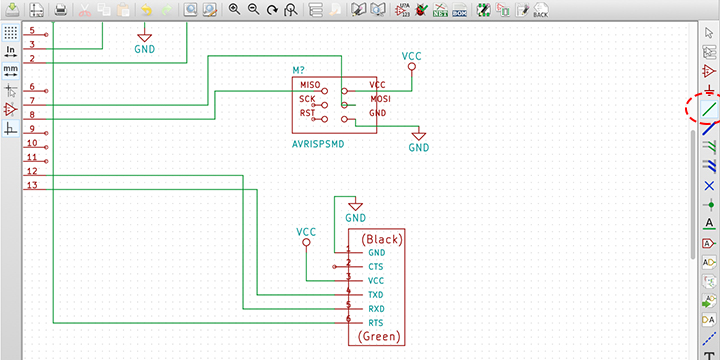Image resolution: width=720 pixels, height=360 pixels.
Task: Select the place bus tool
Action: coord(709,128)
